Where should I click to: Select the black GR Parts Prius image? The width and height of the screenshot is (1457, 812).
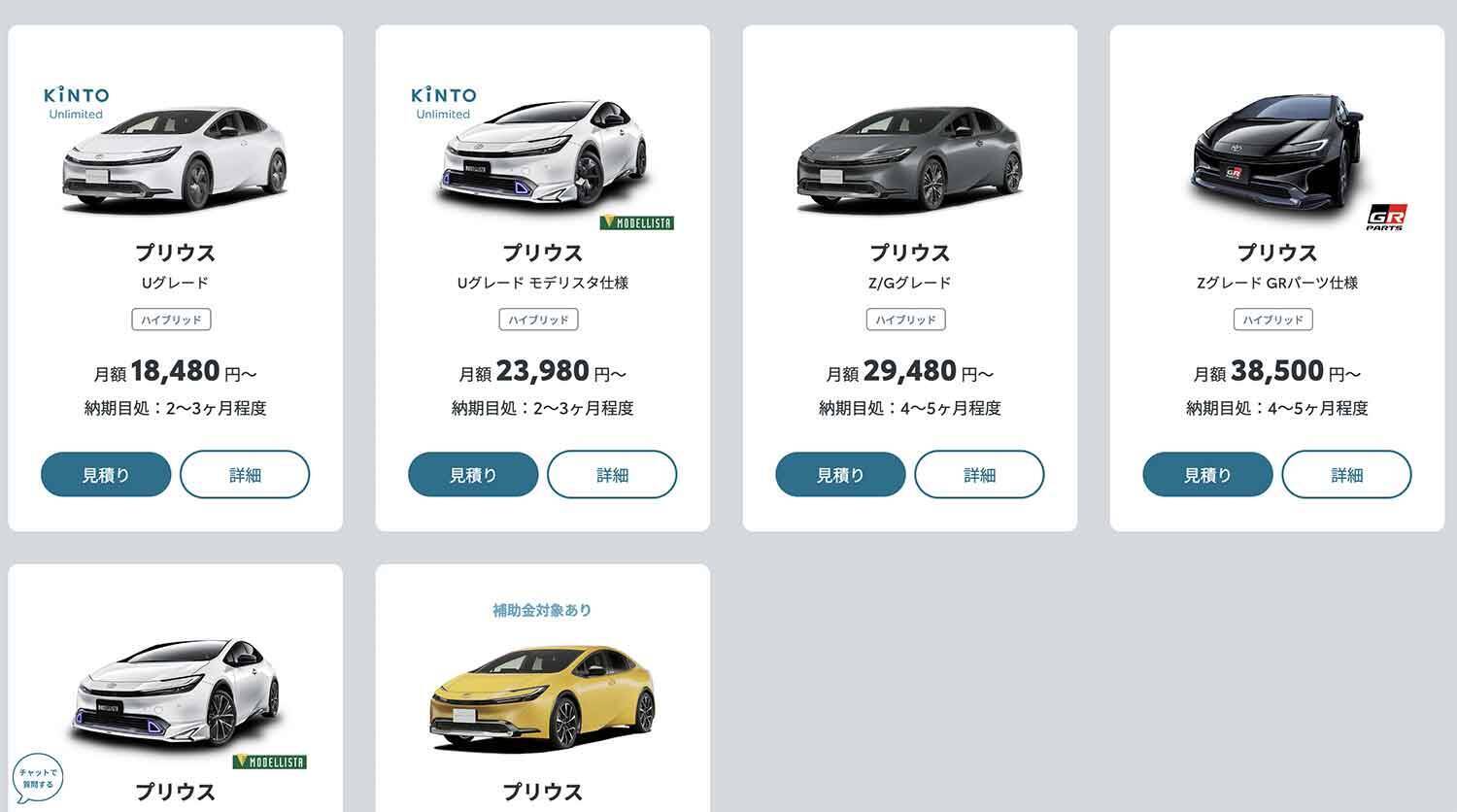coord(1276,155)
